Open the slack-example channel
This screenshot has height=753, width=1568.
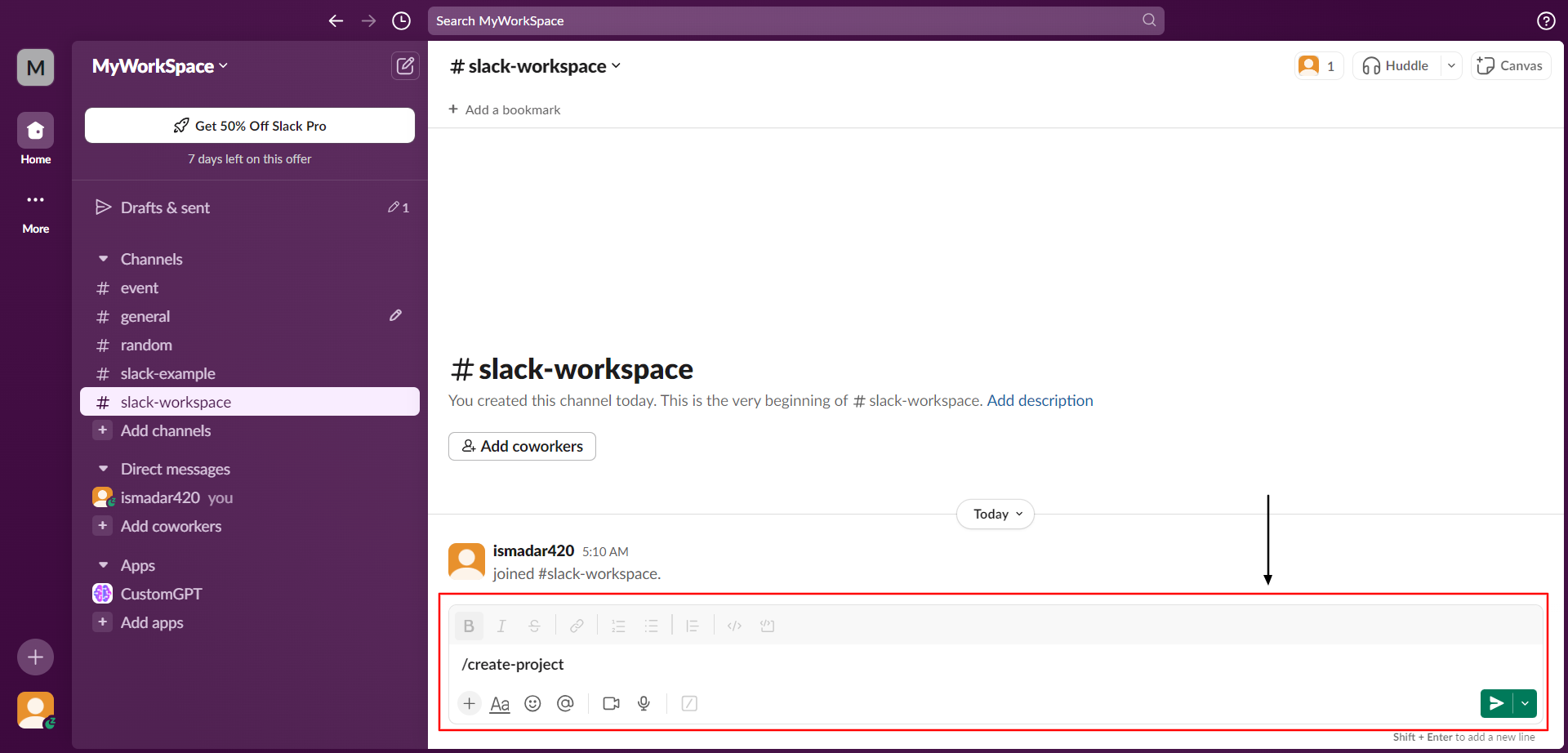tap(250, 373)
